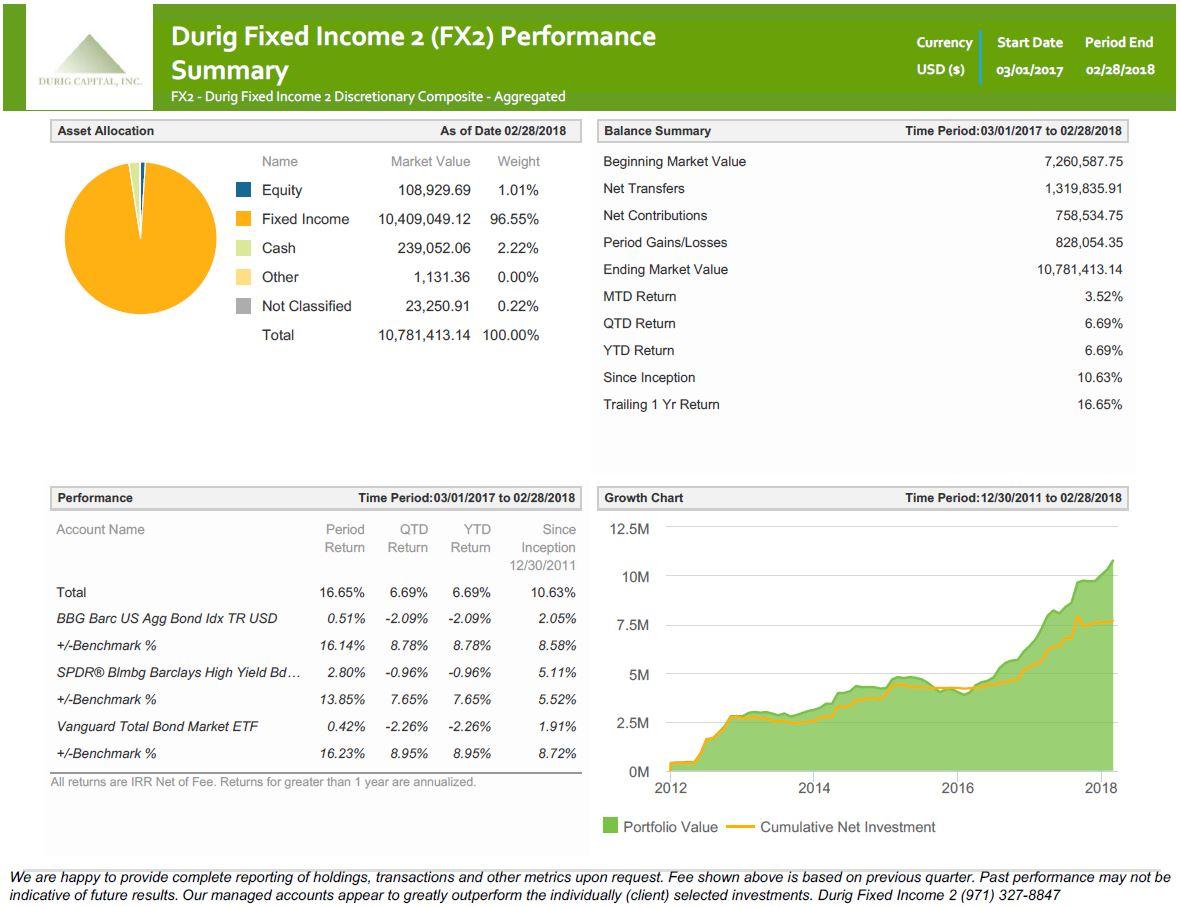Click the benchmark difference 16.14%
Screen dimensions: 1180x907
(x=342, y=646)
